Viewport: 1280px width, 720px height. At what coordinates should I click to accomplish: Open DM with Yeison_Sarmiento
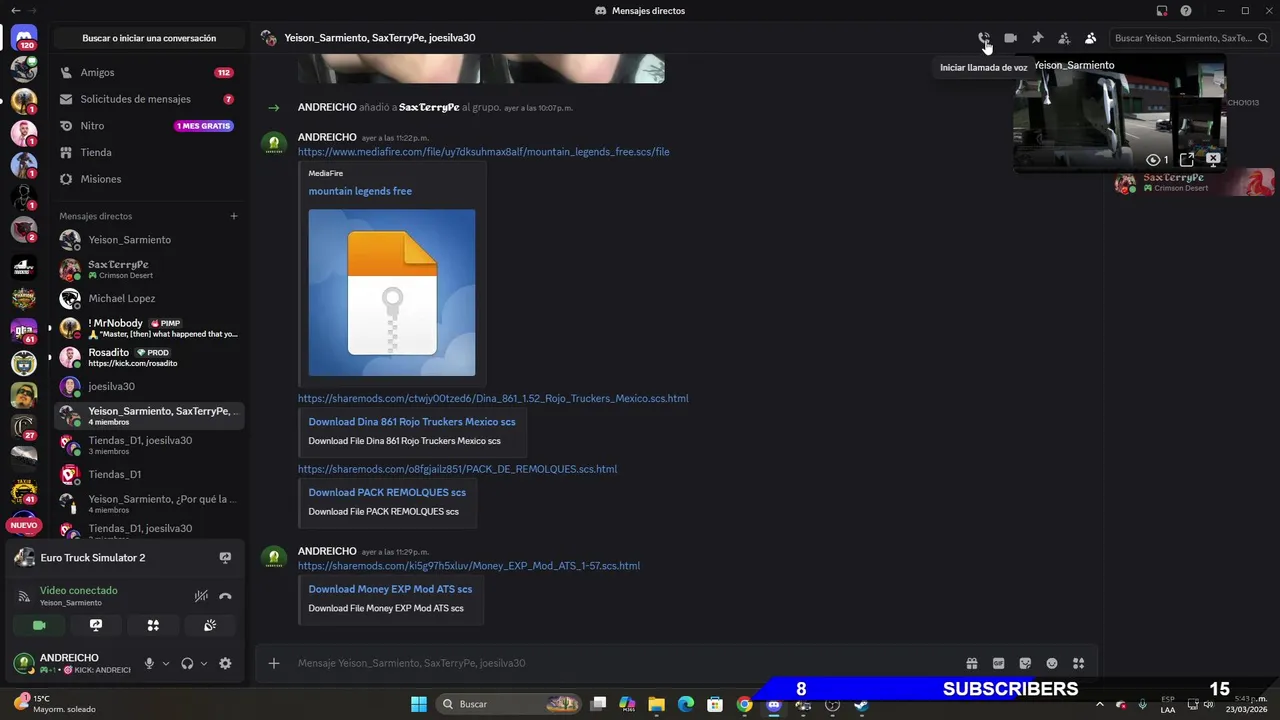pos(148,240)
